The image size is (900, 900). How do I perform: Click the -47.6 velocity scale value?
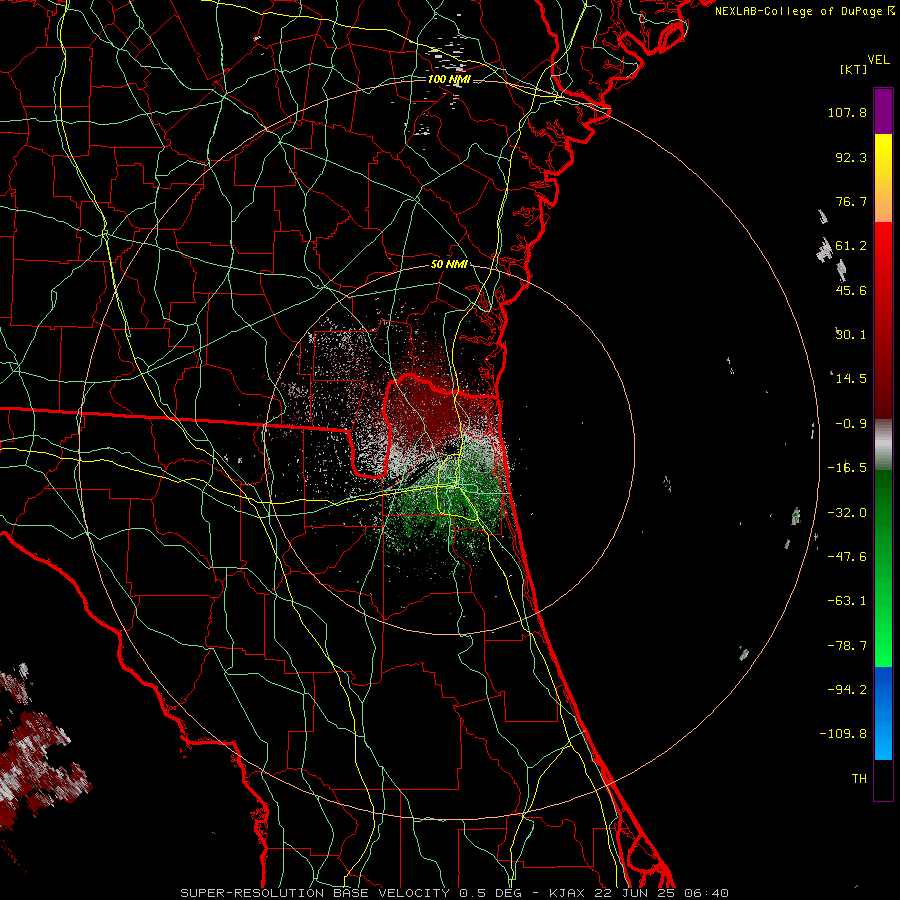(847, 556)
